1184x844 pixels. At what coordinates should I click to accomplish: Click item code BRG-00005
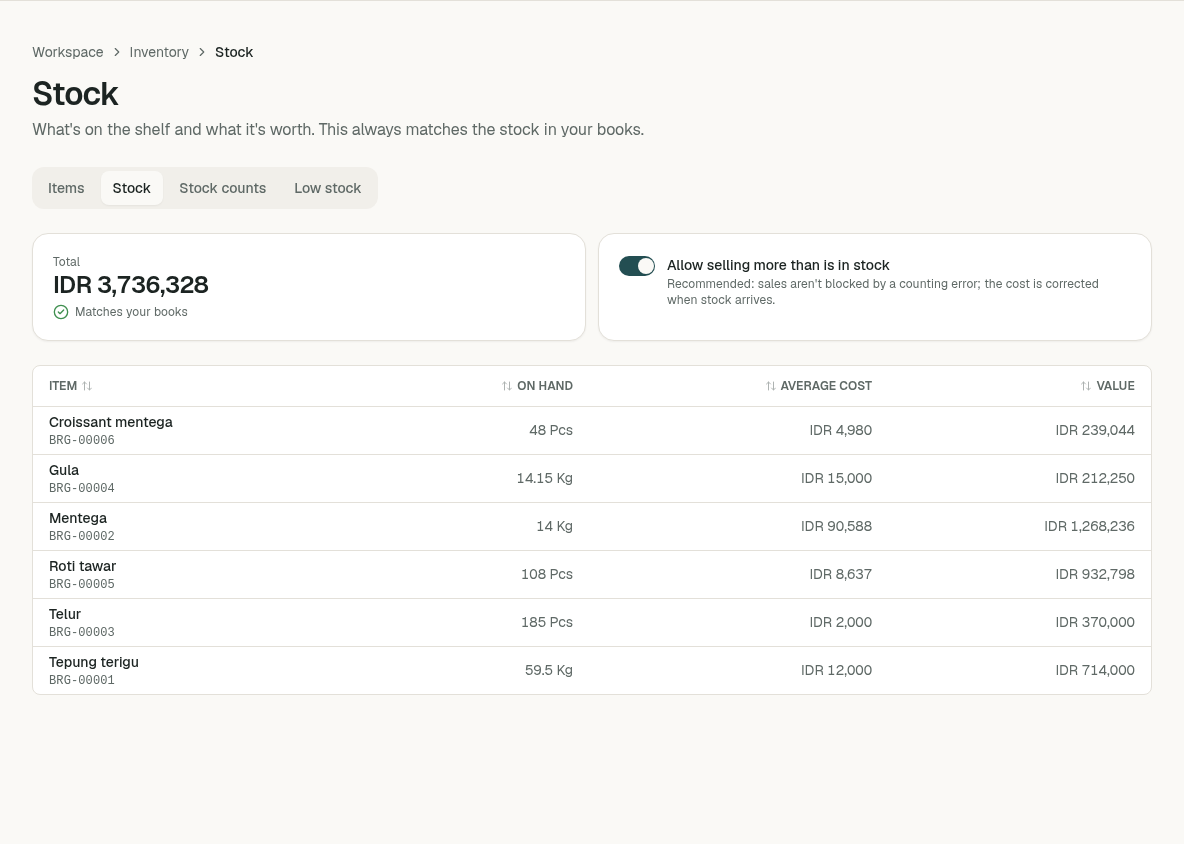tap(82, 584)
